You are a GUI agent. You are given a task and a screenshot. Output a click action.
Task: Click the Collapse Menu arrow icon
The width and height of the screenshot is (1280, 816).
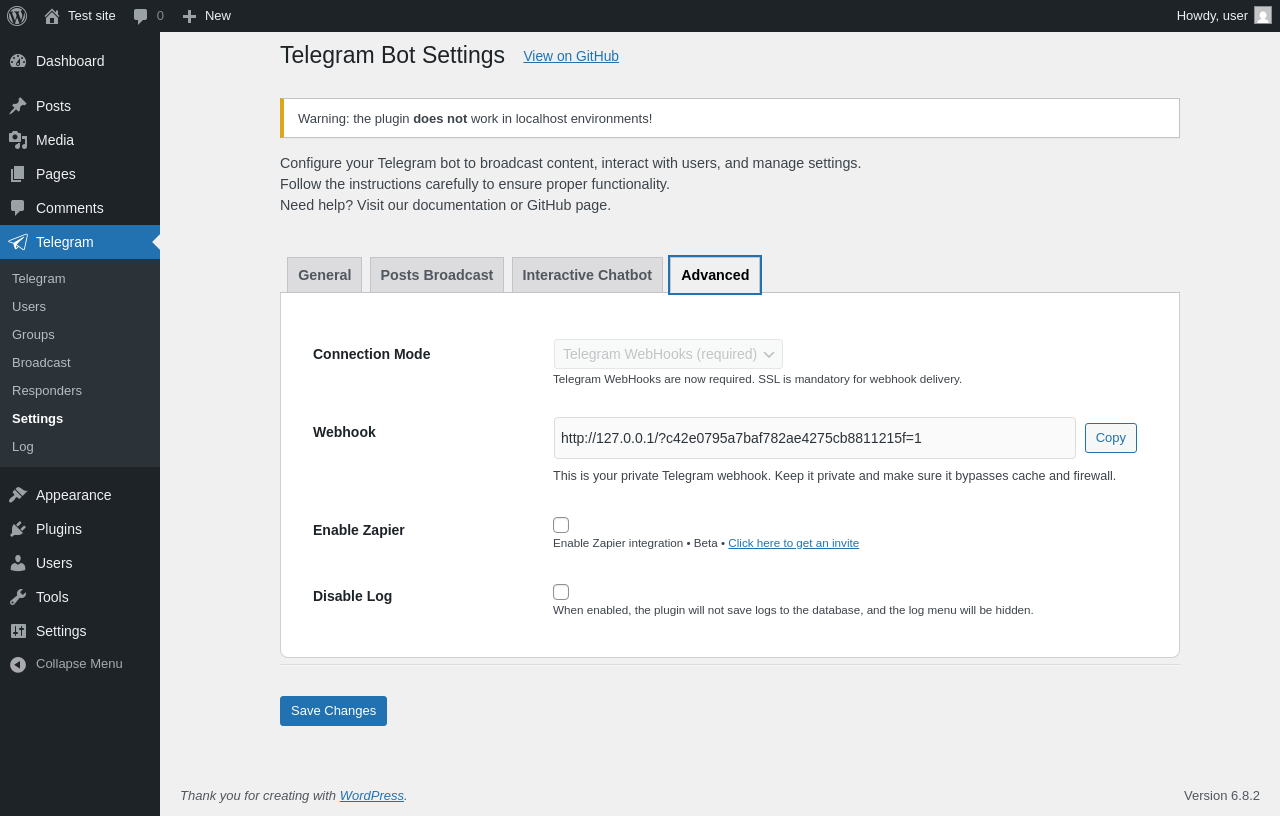(x=18, y=664)
